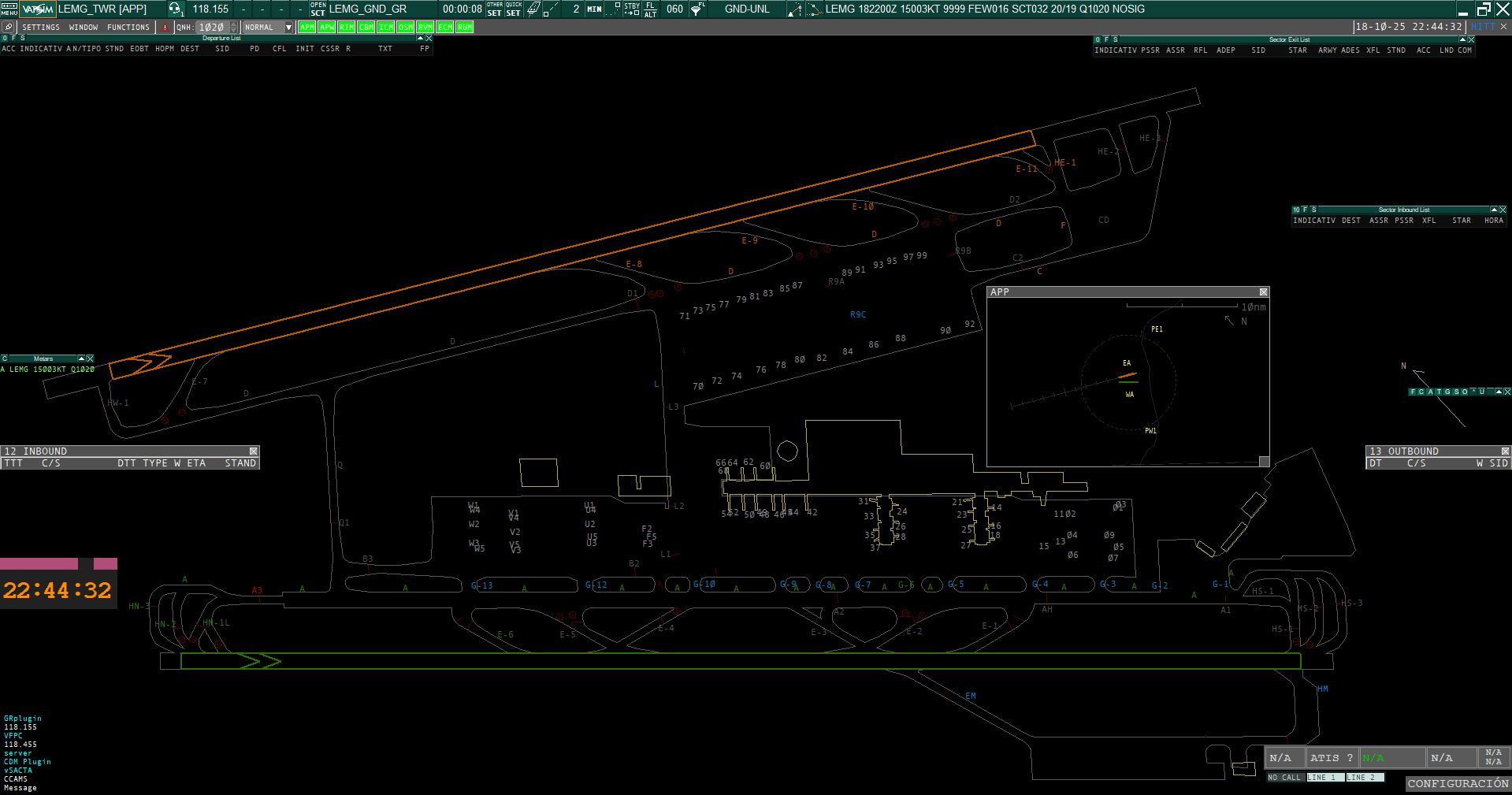Image resolution: width=1512 pixels, height=795 pixels.
Task: Click the CONFIGURACIÓN button
Action: tap(1458, 783)
